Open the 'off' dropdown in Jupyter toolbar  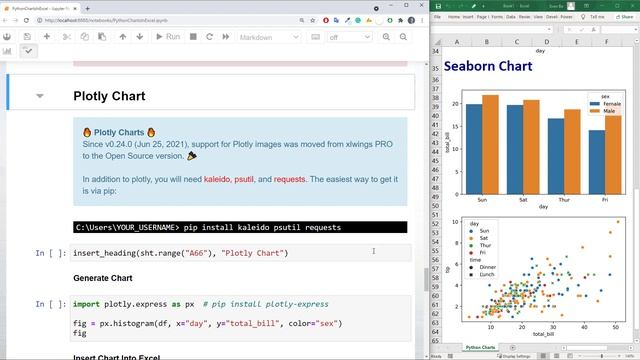[x=349, y=37]
